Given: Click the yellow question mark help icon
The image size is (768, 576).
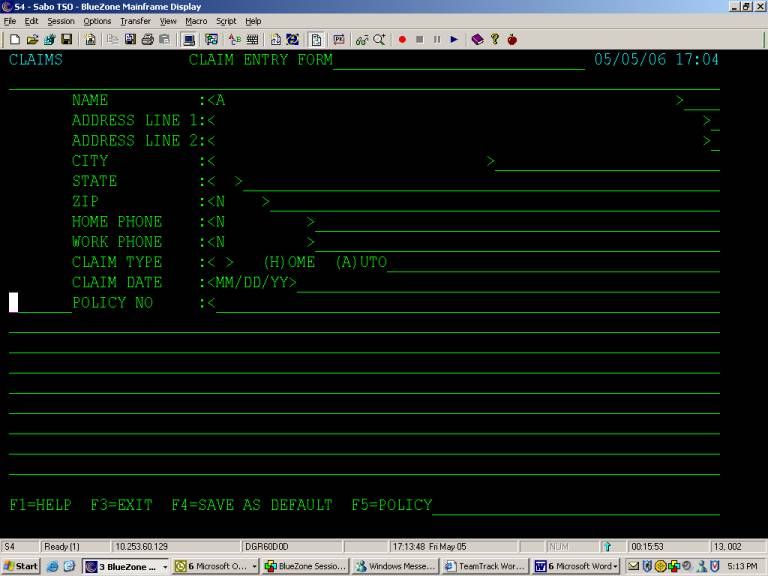Looking at the screenshot, I should tap(495, 40).
